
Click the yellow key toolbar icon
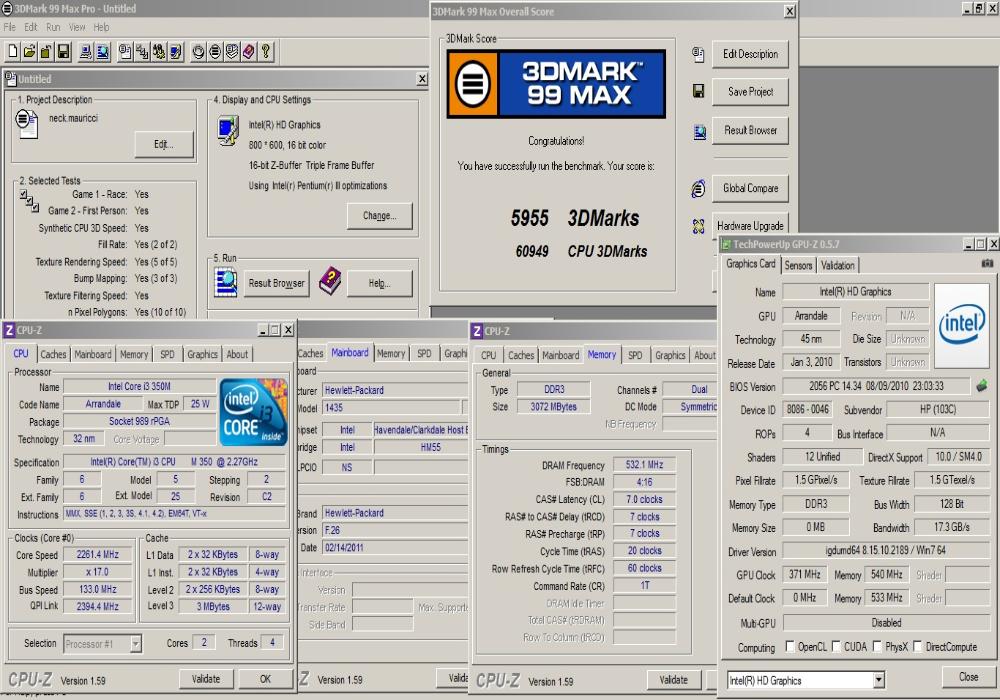(x=266, y=52)
